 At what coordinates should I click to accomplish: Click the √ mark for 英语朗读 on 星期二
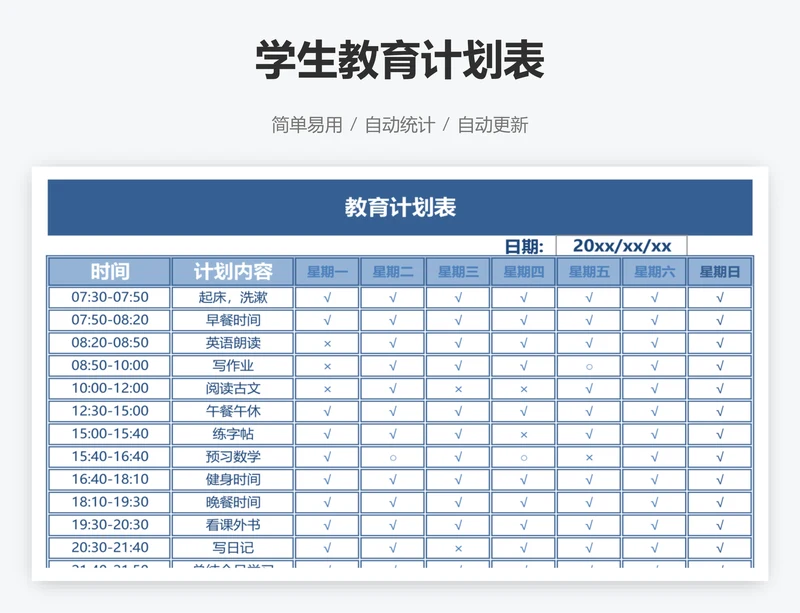click(393, 343)
